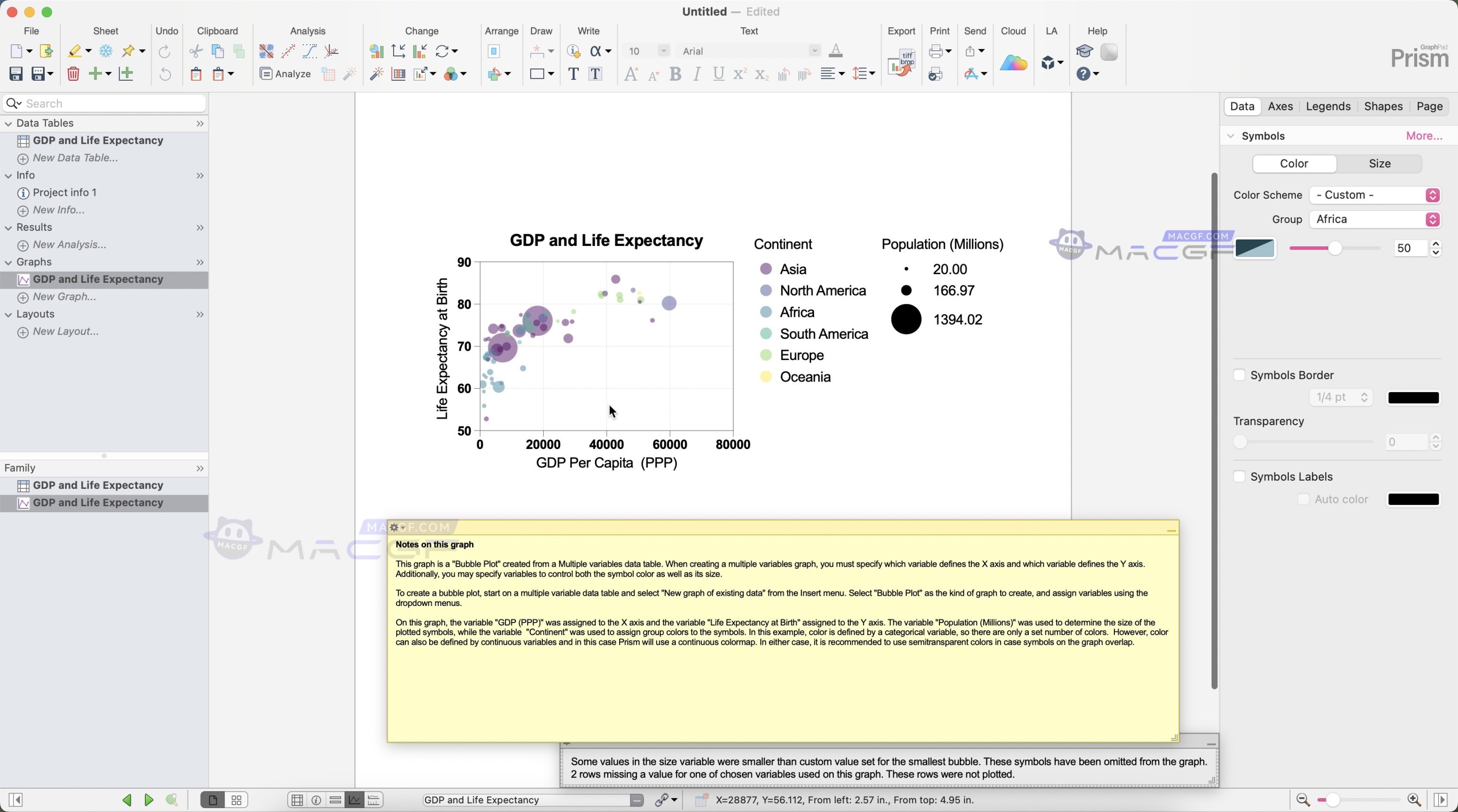
Task: Enable the Symbols Border checkbox
Action: pyautogui.click(x=1239, y=375)
